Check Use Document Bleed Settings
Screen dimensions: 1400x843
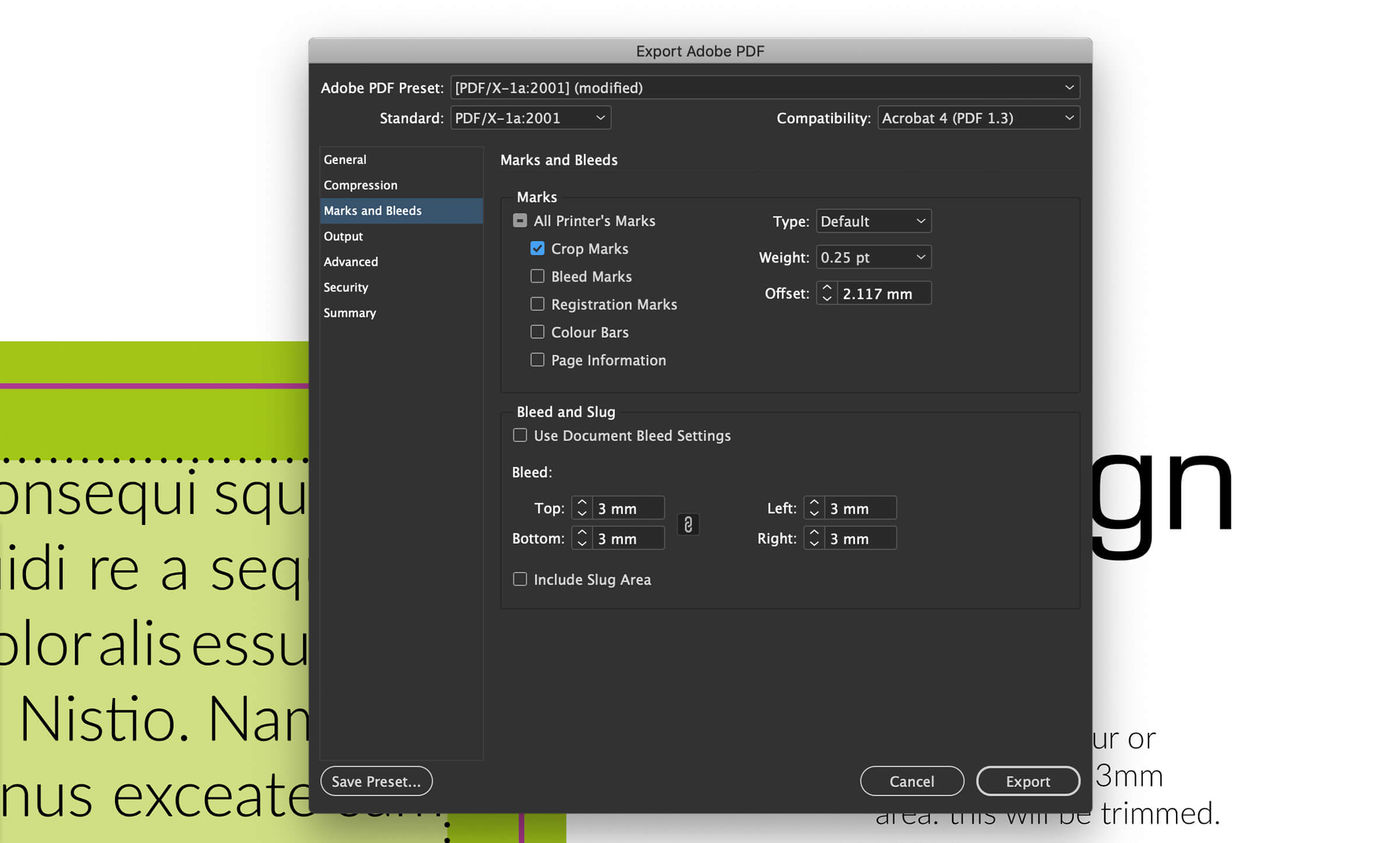(520, 435)
